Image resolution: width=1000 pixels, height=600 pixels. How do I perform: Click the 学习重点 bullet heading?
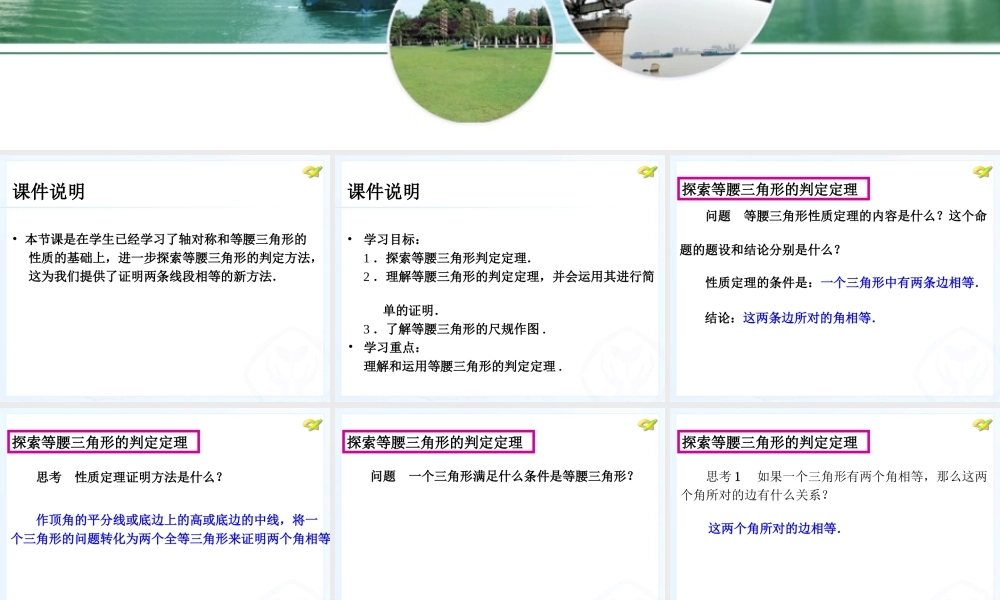click(392, 348)
